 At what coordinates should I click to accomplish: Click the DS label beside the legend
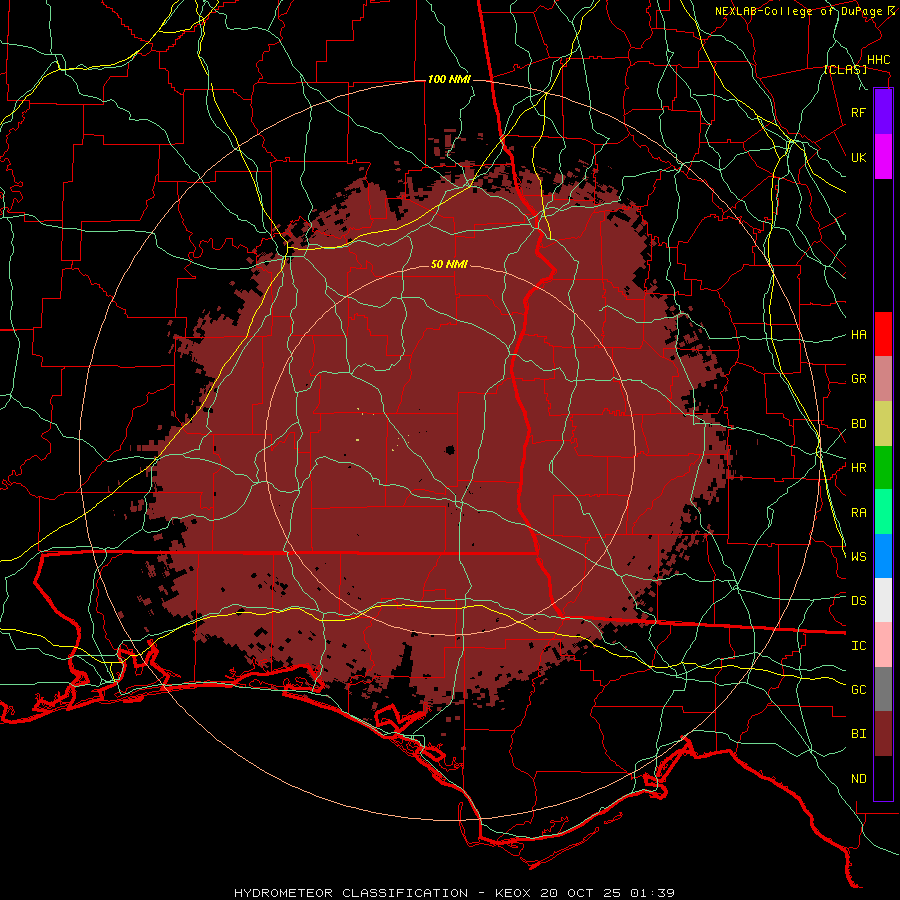[x=859, y=601]
